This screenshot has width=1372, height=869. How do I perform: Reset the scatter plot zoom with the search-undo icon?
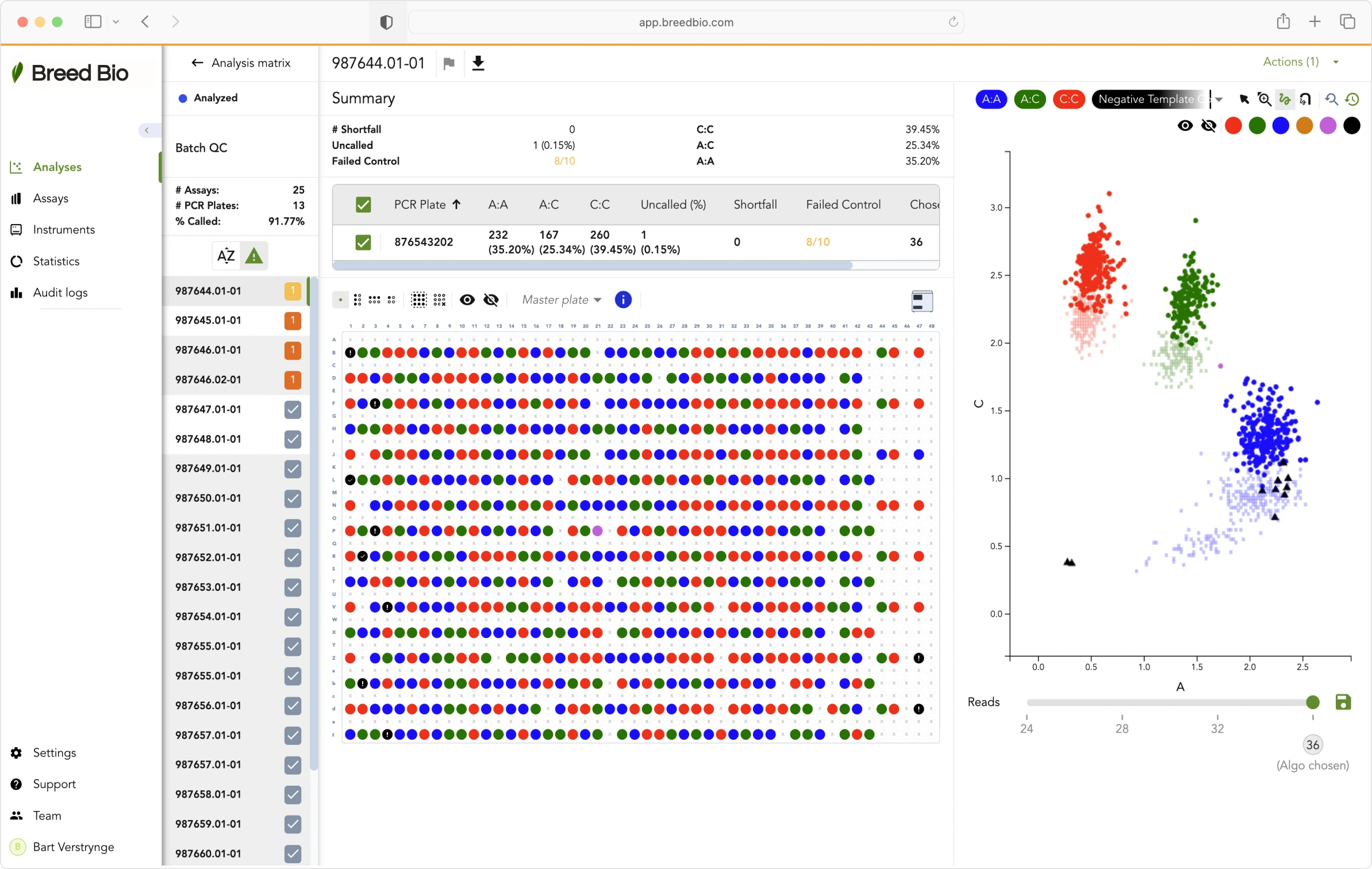click(x=1330, y=99)
